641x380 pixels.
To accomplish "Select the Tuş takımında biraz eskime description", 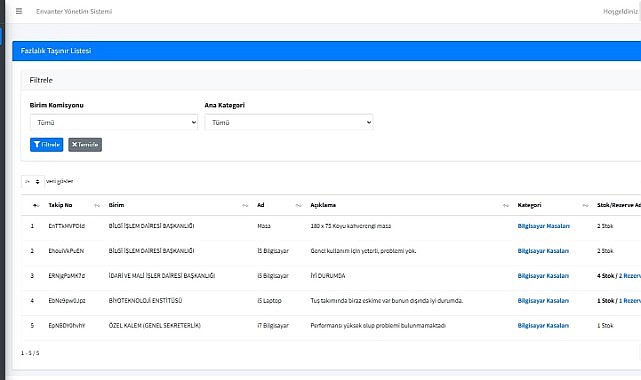I will click(387, 301).
